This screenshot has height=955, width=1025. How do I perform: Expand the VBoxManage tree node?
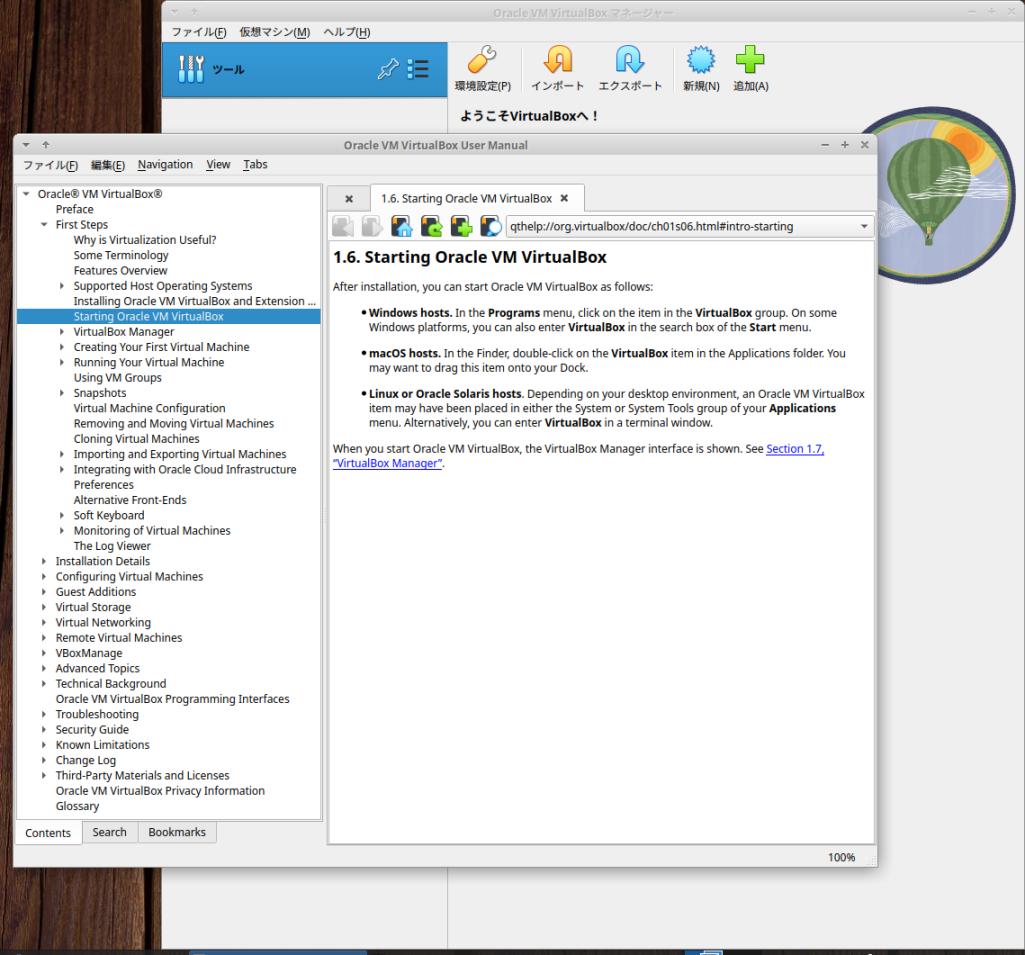[44, 653]
